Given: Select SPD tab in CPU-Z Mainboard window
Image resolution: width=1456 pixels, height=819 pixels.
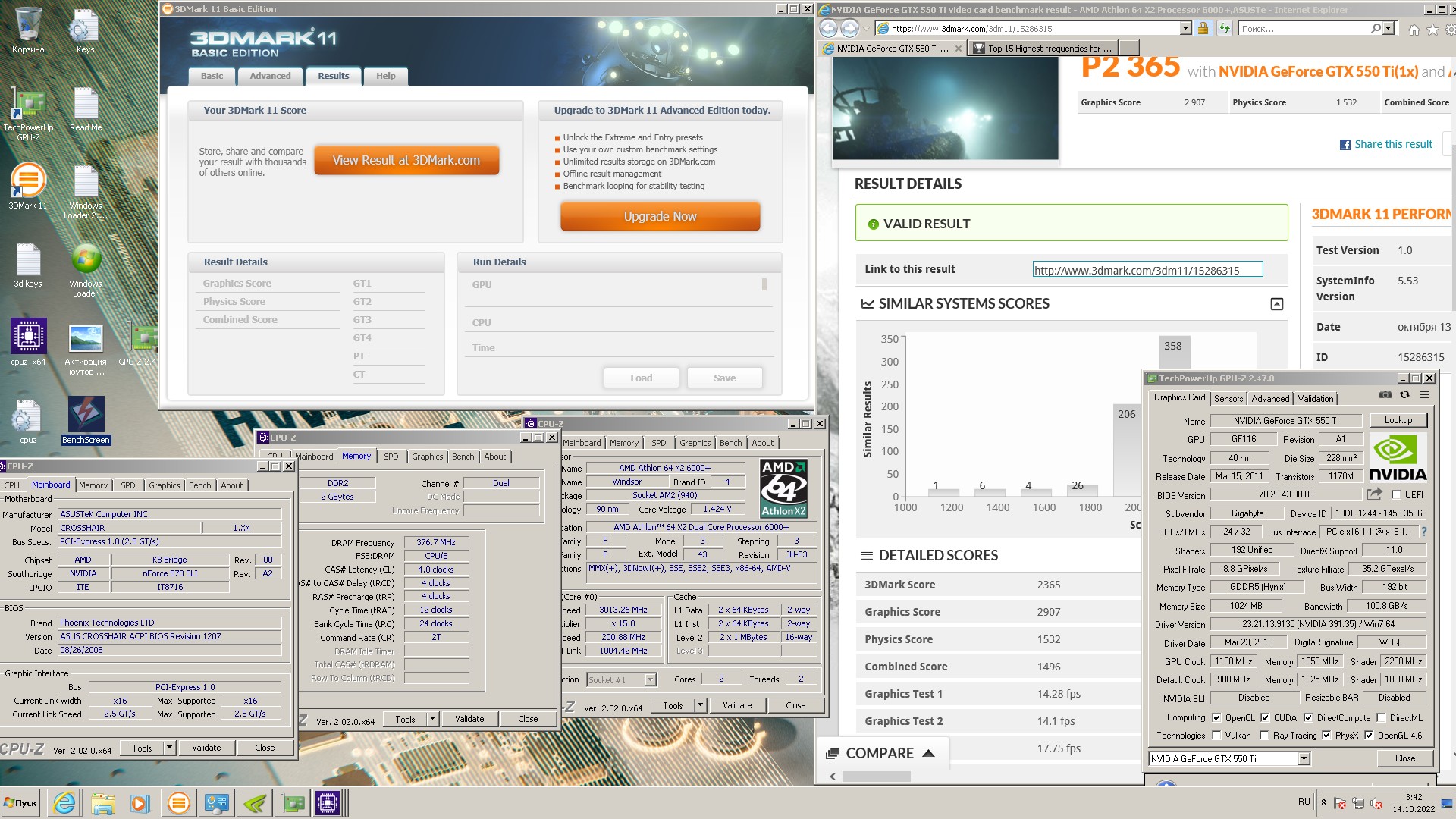Looking at the screenshot, I should point(128,485).
